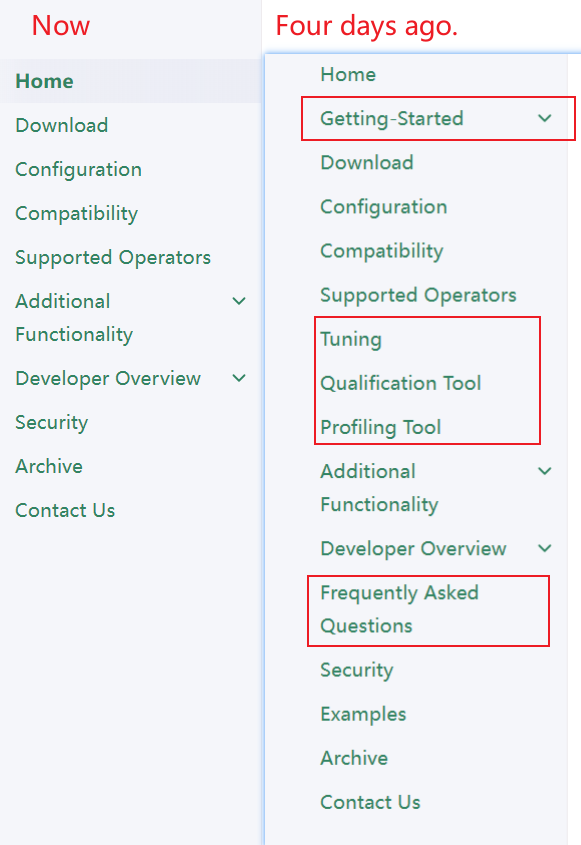Open the Contact Us page

(x=64, y=510)
